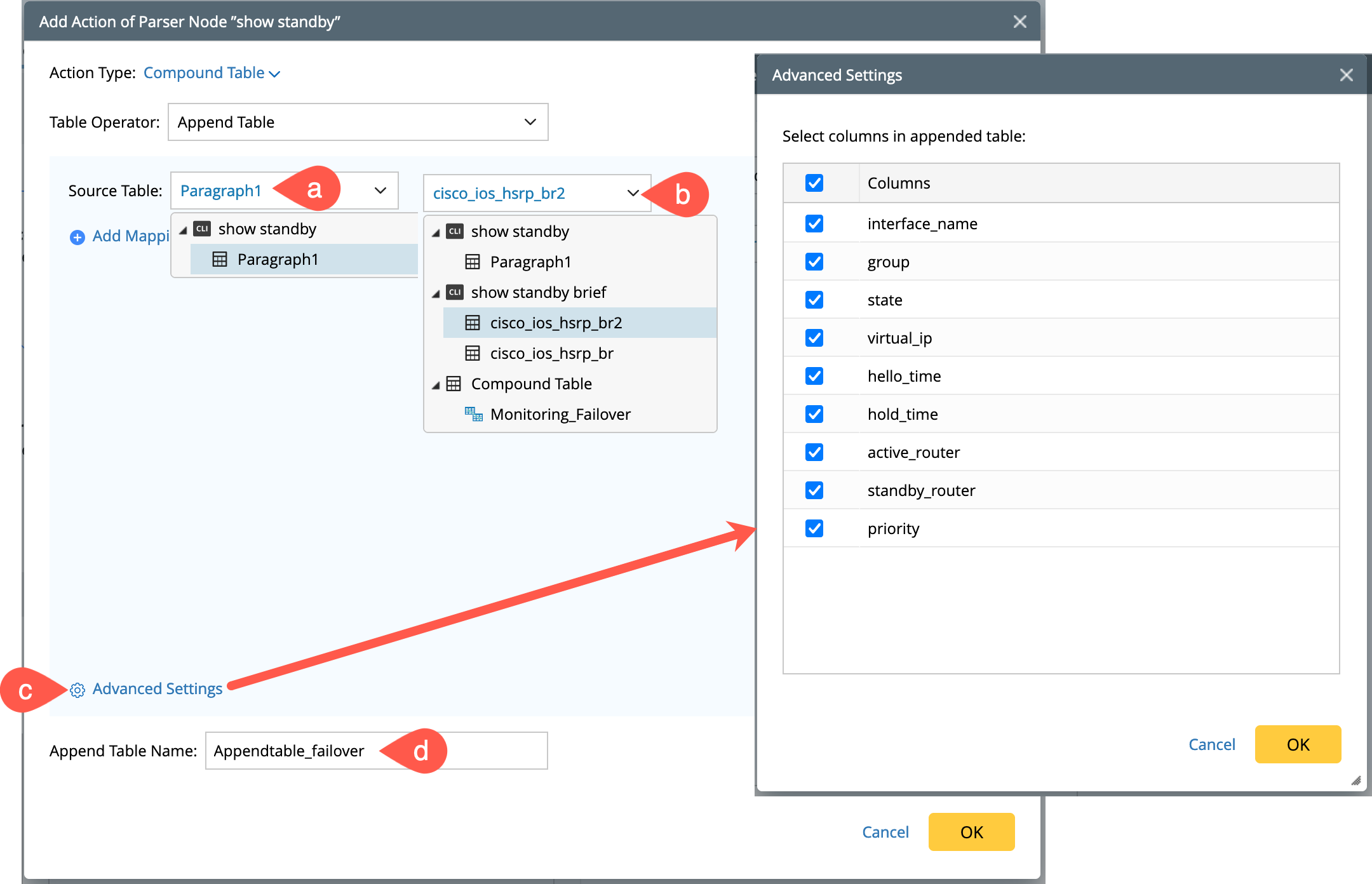Click the blue plus Add Mapping icon
Screen dimensions: 1372x884
(77, 238)
